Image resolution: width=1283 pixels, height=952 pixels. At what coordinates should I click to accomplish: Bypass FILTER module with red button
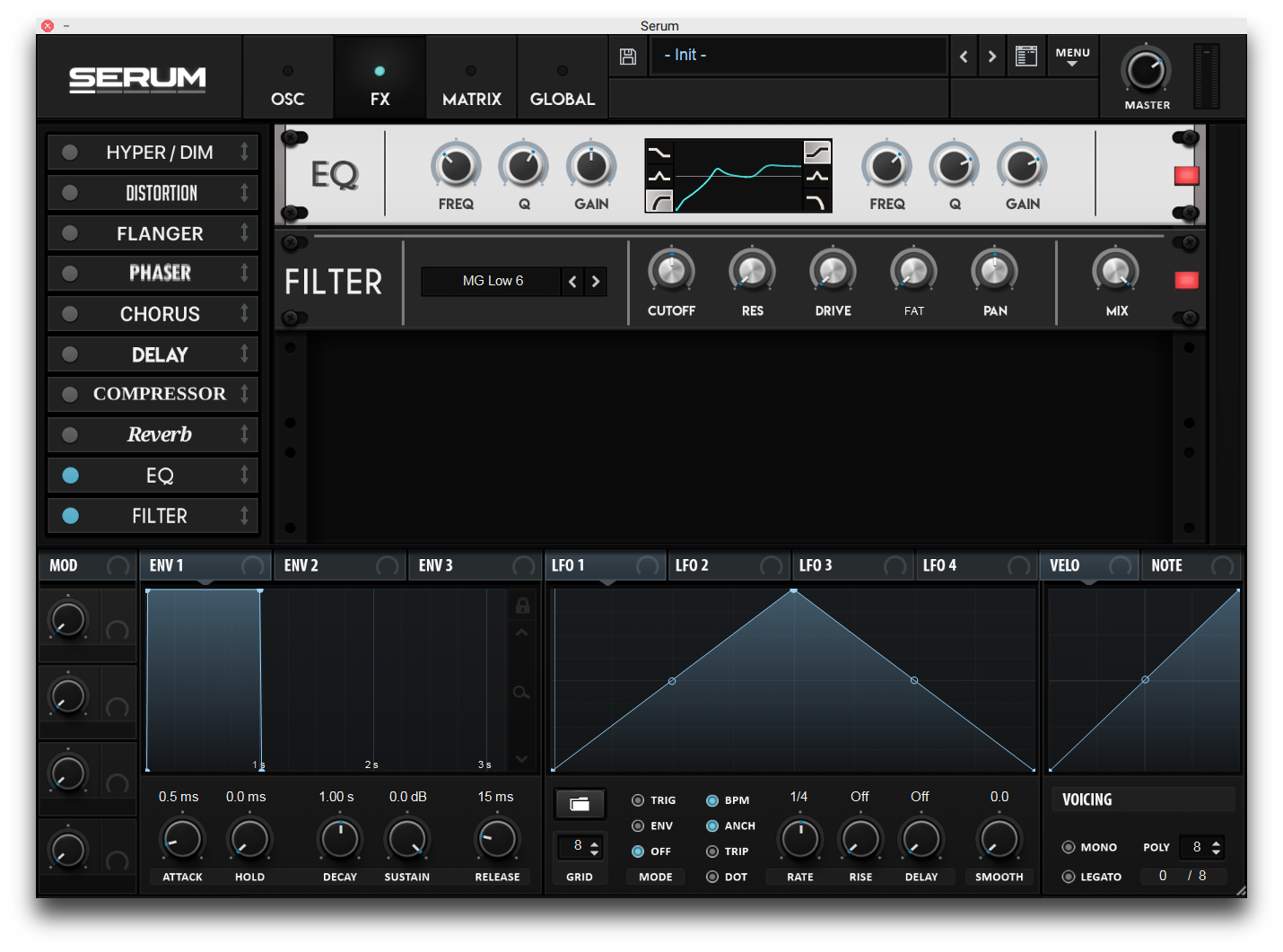pyautogui.click(x=1186, y=281)
